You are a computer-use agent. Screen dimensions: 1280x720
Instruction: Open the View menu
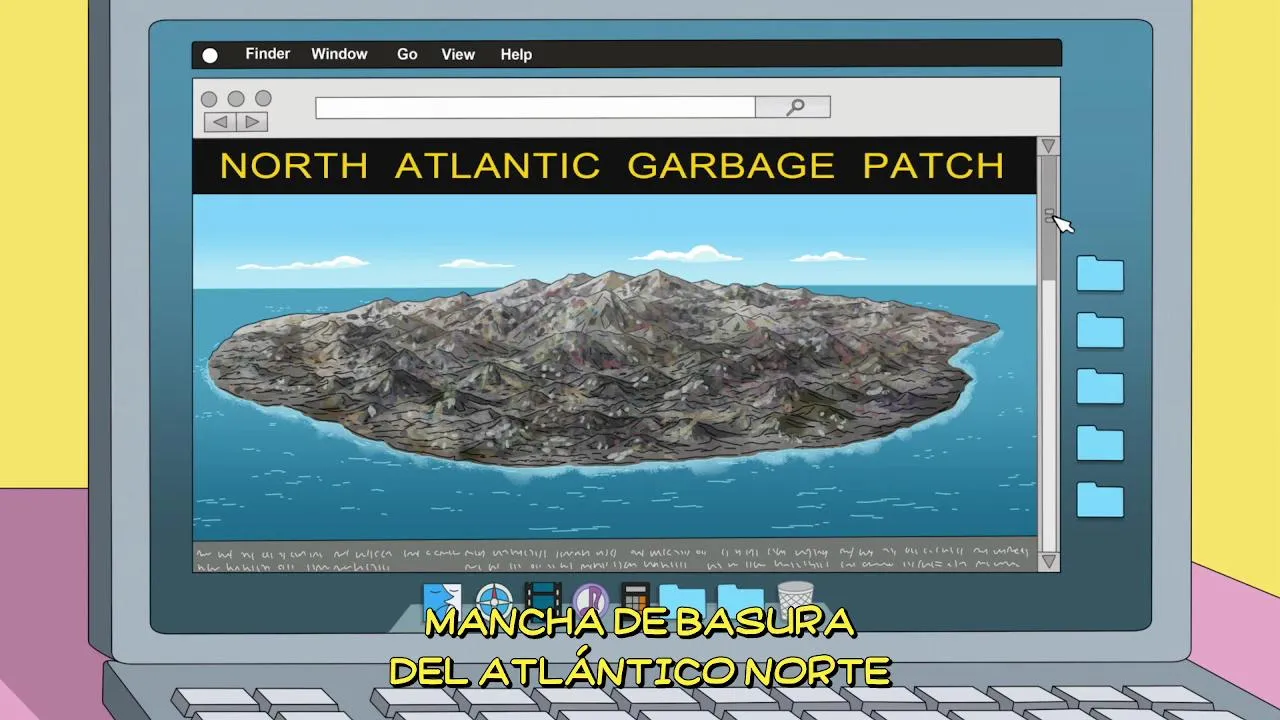click(x=458, y=54)
